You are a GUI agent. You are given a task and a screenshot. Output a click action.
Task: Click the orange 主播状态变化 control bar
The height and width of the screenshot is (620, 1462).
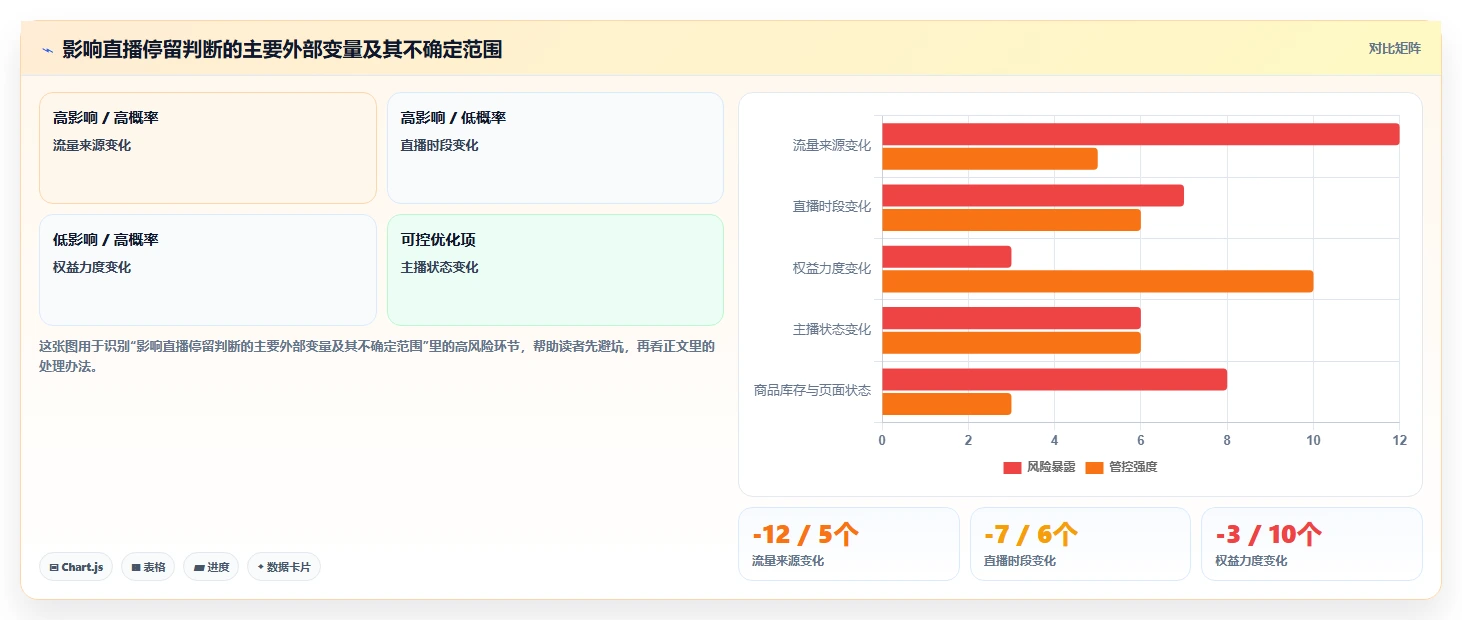tap(1011, 343)
